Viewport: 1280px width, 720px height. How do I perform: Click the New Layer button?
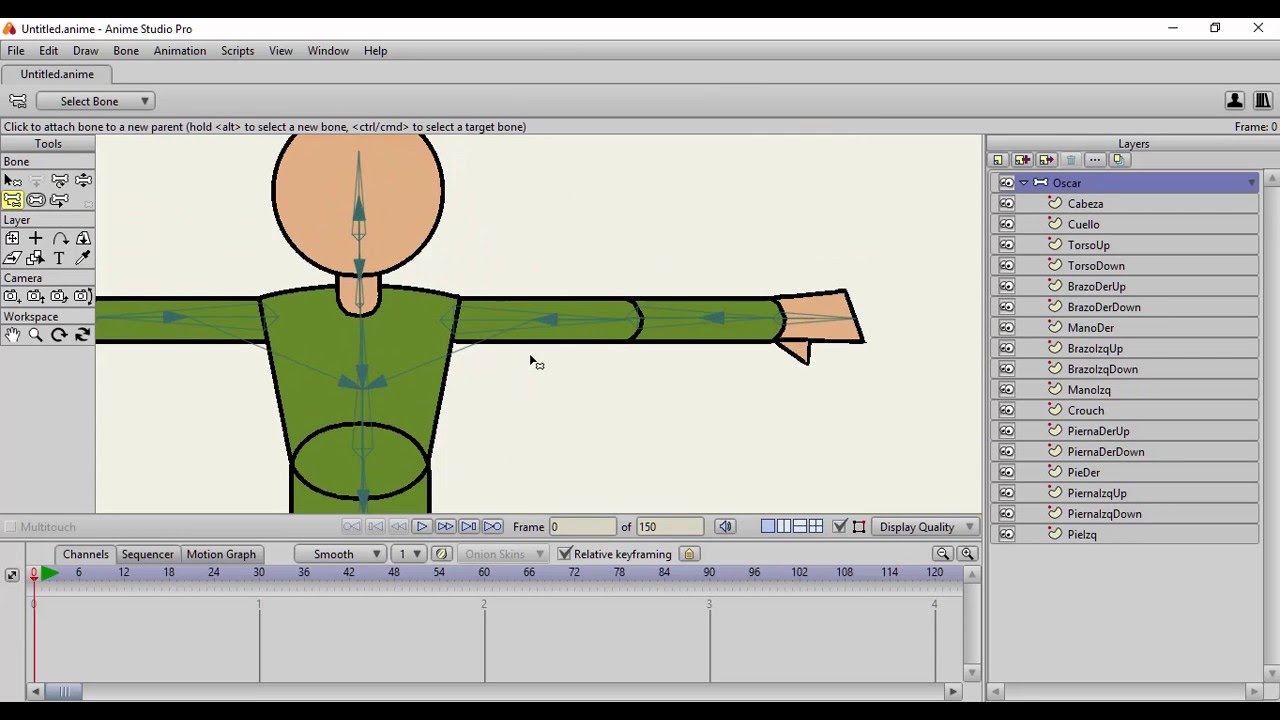(998, 160)
